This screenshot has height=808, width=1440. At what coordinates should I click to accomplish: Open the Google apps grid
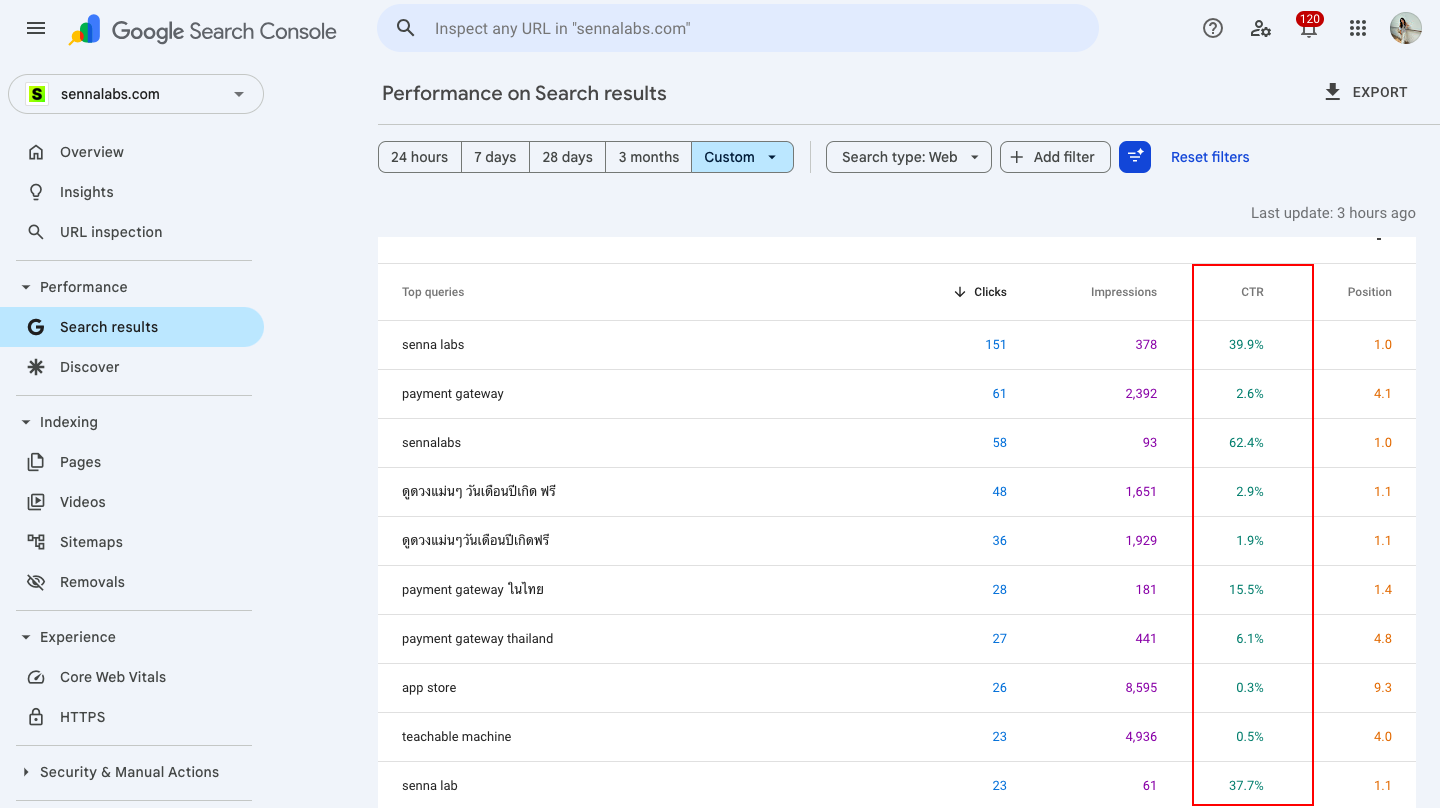pos(1357,28)
